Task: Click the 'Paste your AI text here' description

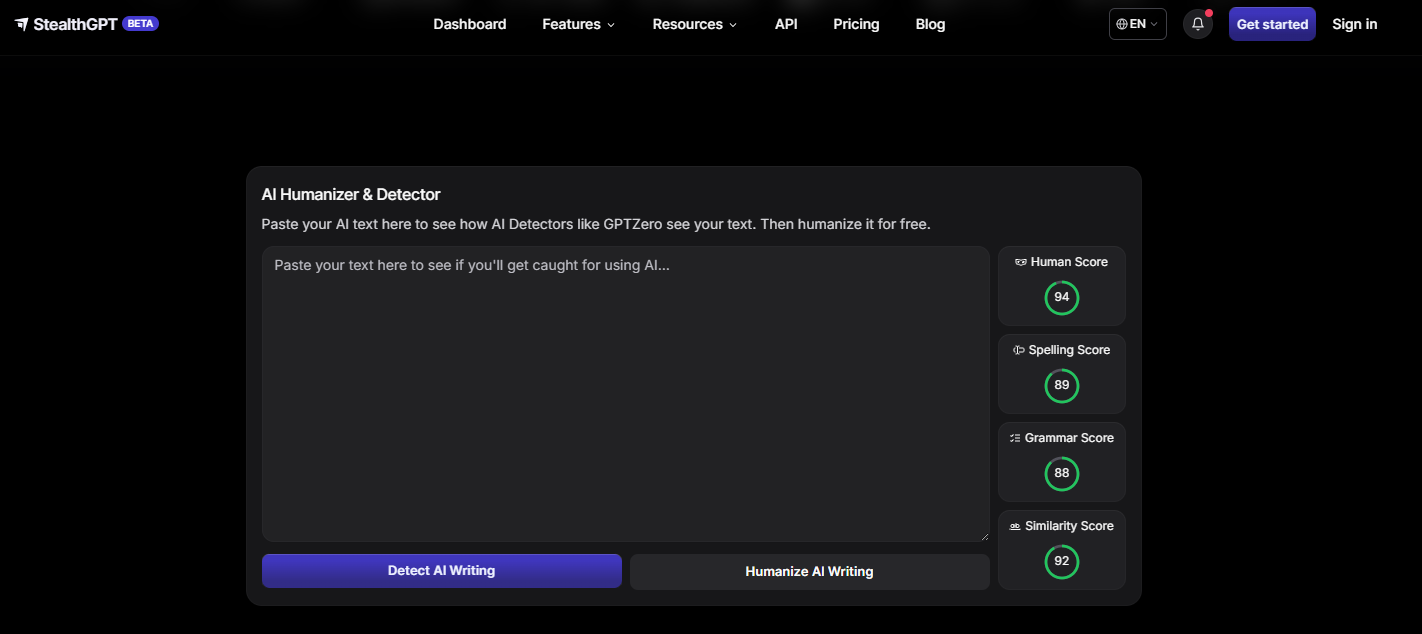Action: [596, 224]
